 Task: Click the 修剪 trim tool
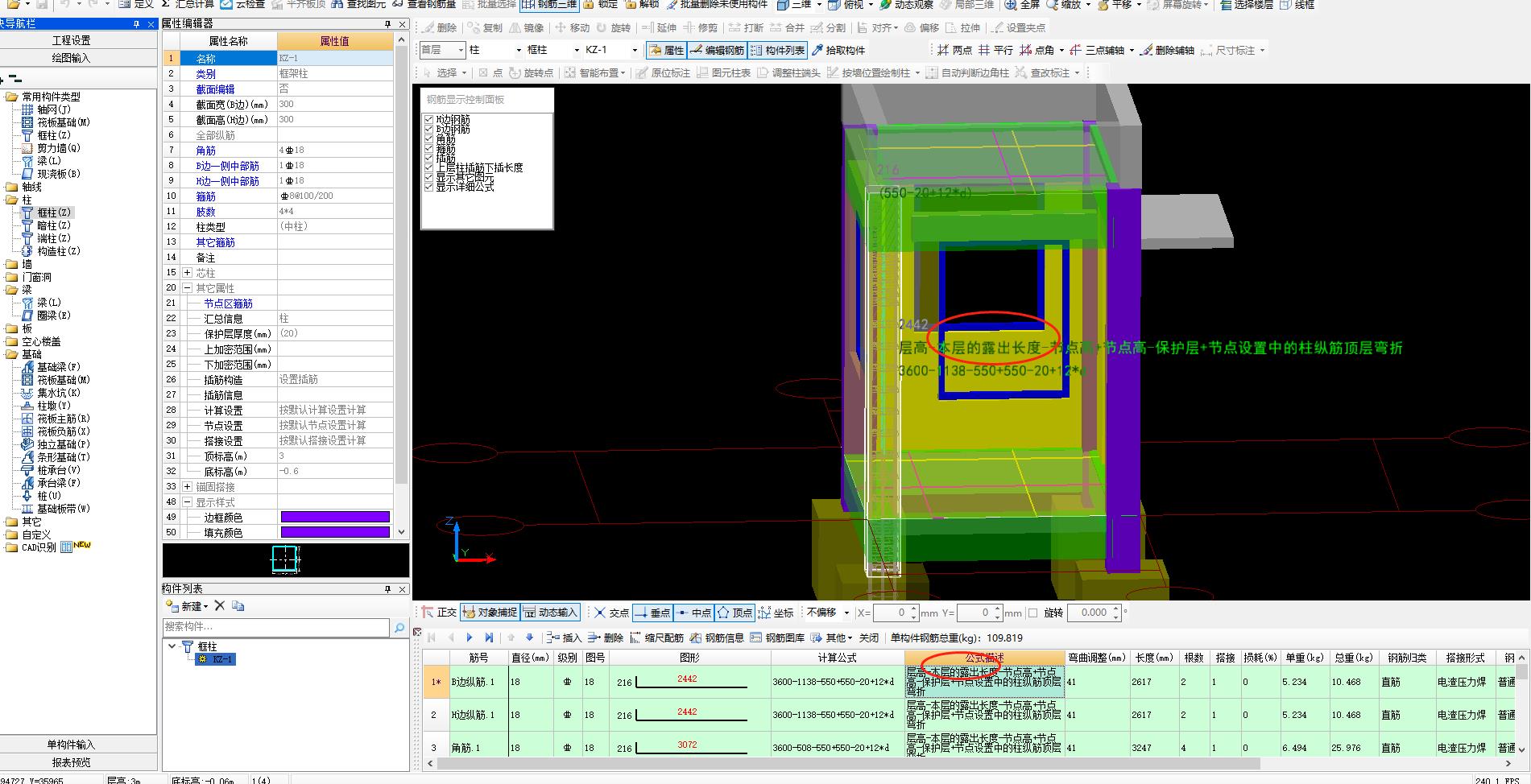point(701,27)
